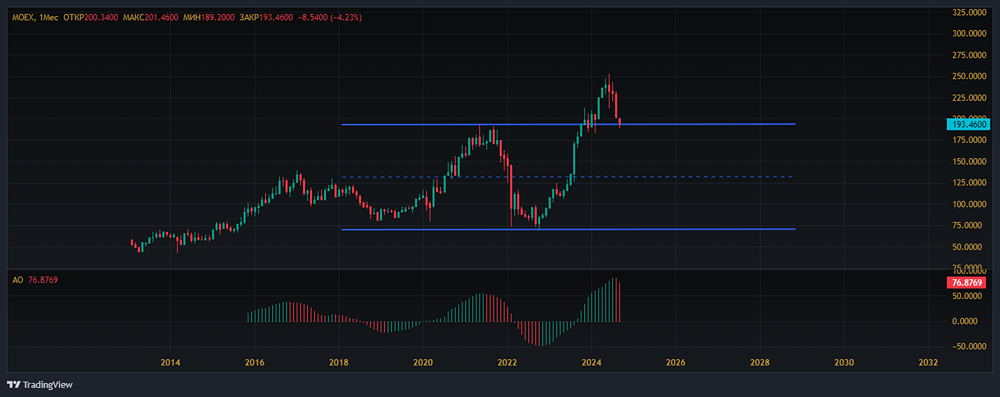Viewport: 1000px width, 397px height.
Task: Select the lower solid blue horizontal line
Action: pos(568,229)
